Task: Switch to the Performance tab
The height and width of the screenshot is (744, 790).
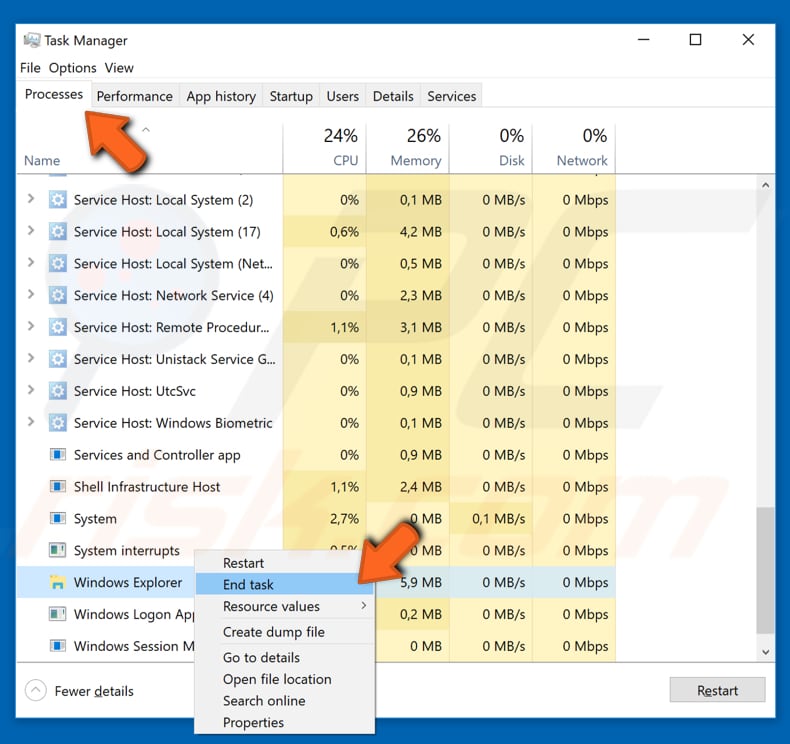Action: tap(135, 96)
